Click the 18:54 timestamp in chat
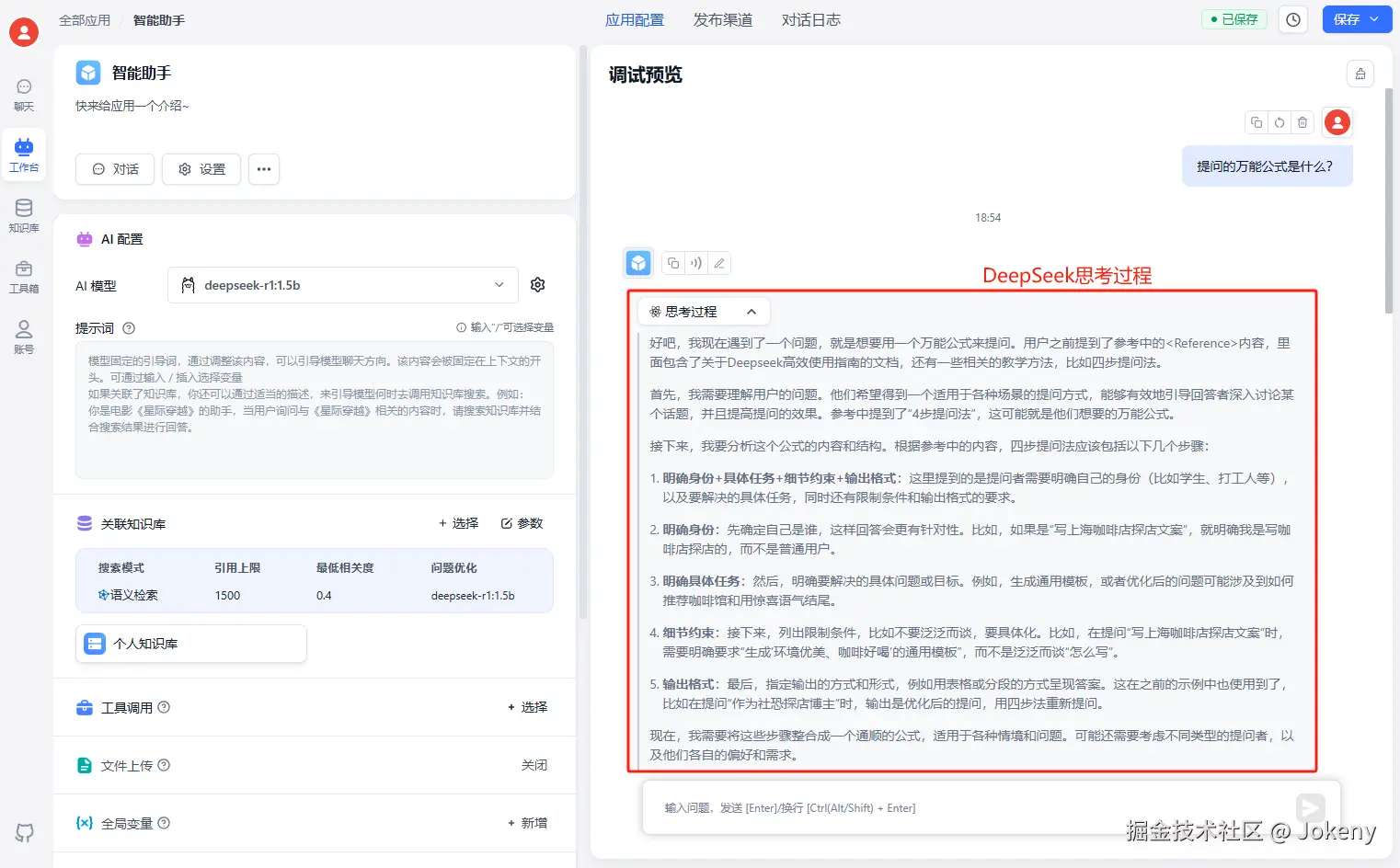This screenshot has height=868, width=1400. pyautogui.click(x=988, y=218)
